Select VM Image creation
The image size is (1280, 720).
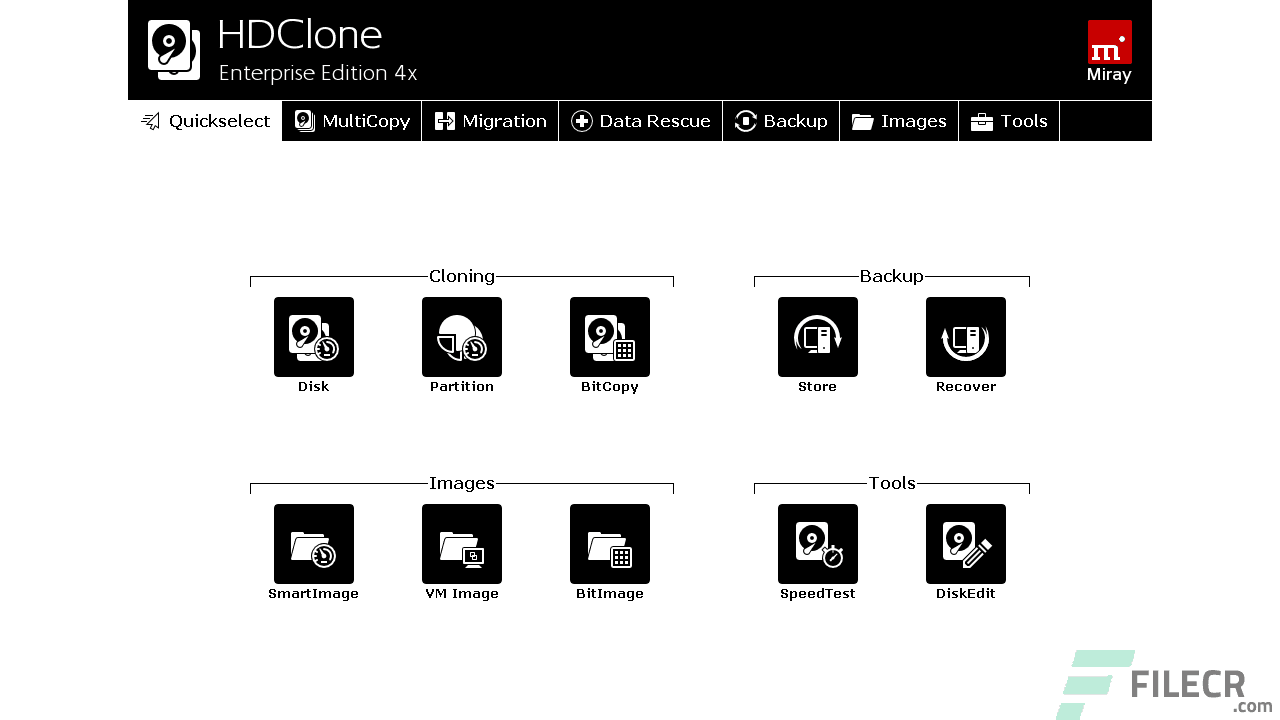point(461,544)
